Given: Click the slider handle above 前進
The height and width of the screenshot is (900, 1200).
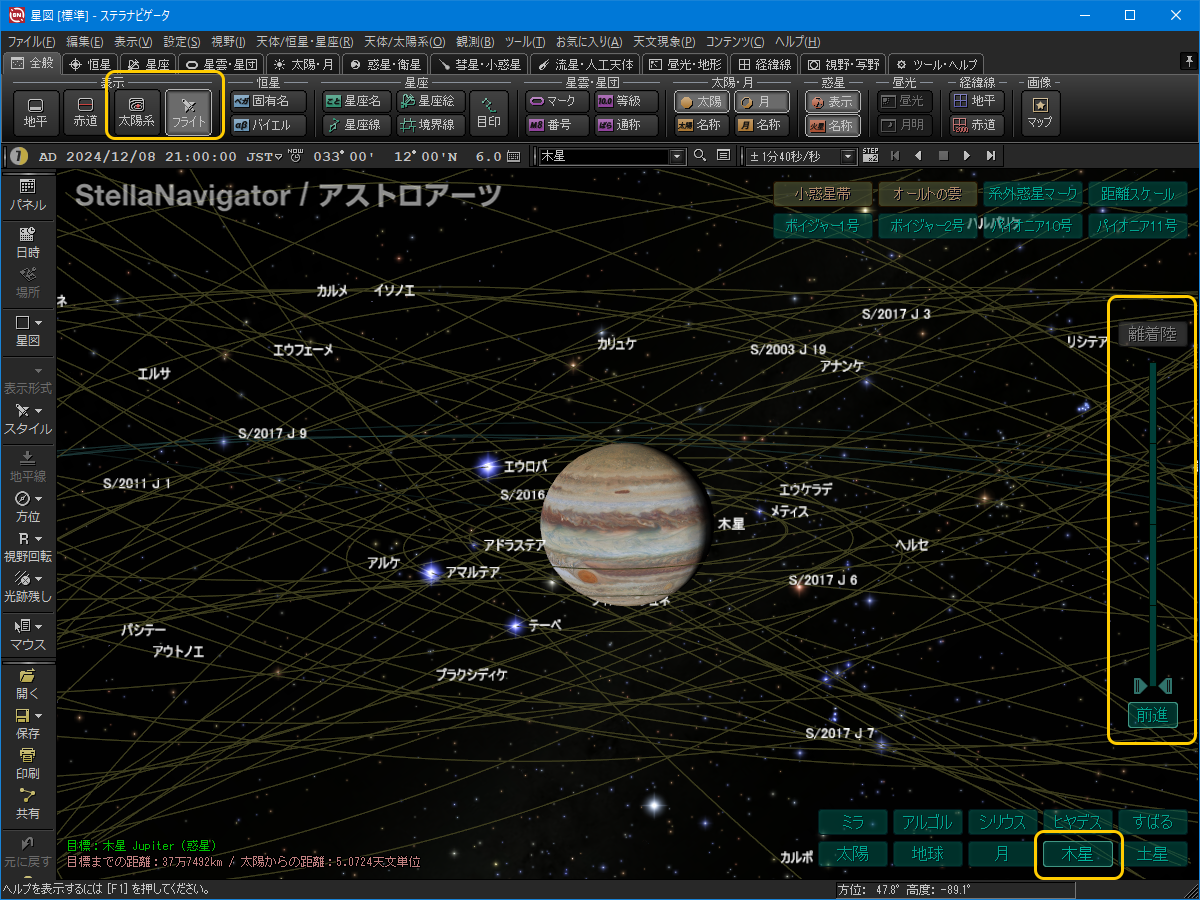Looking at the screenshot, I should click(x=1153, y=685).
